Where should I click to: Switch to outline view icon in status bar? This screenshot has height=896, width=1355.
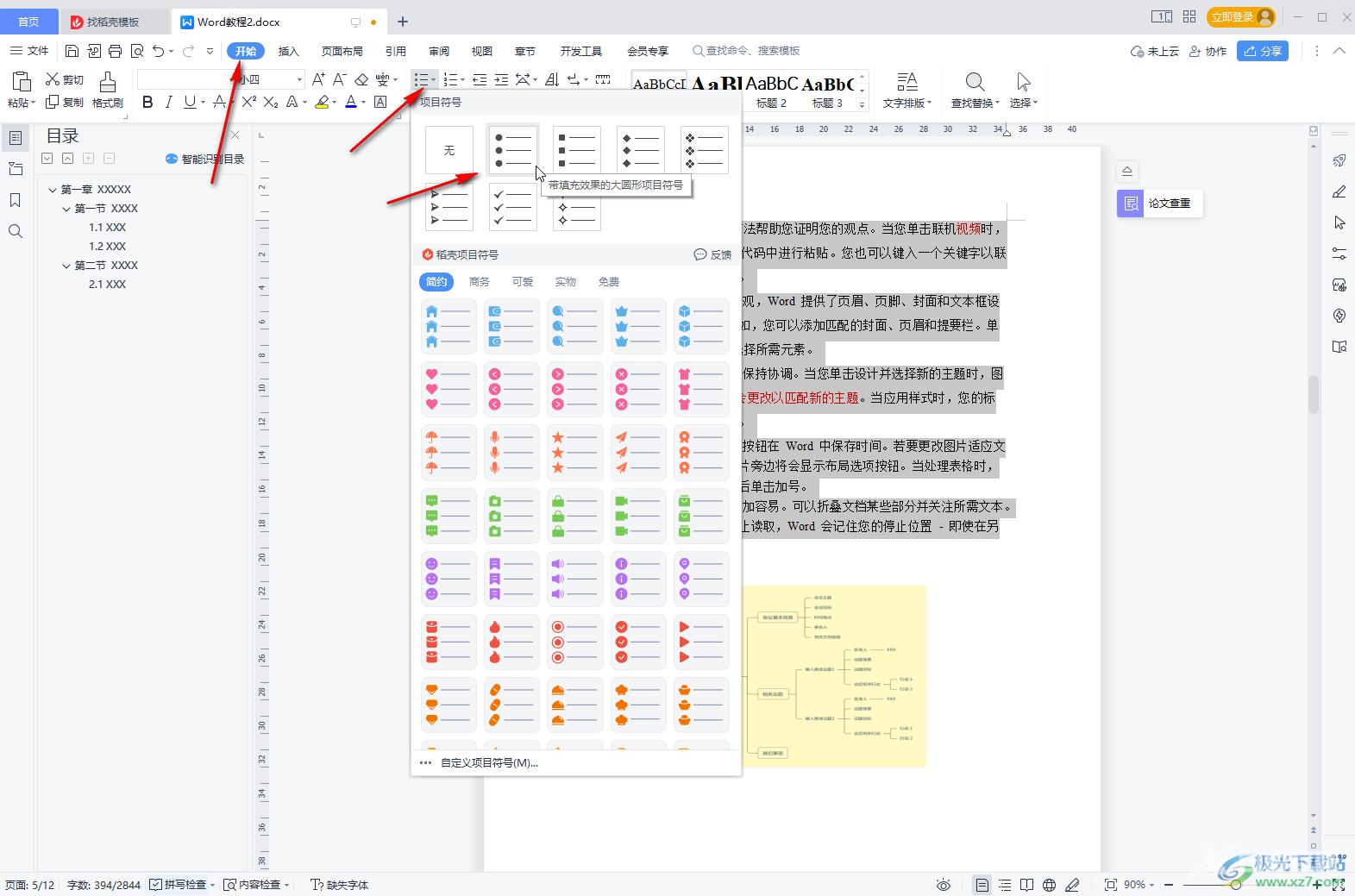[1005, 885]
